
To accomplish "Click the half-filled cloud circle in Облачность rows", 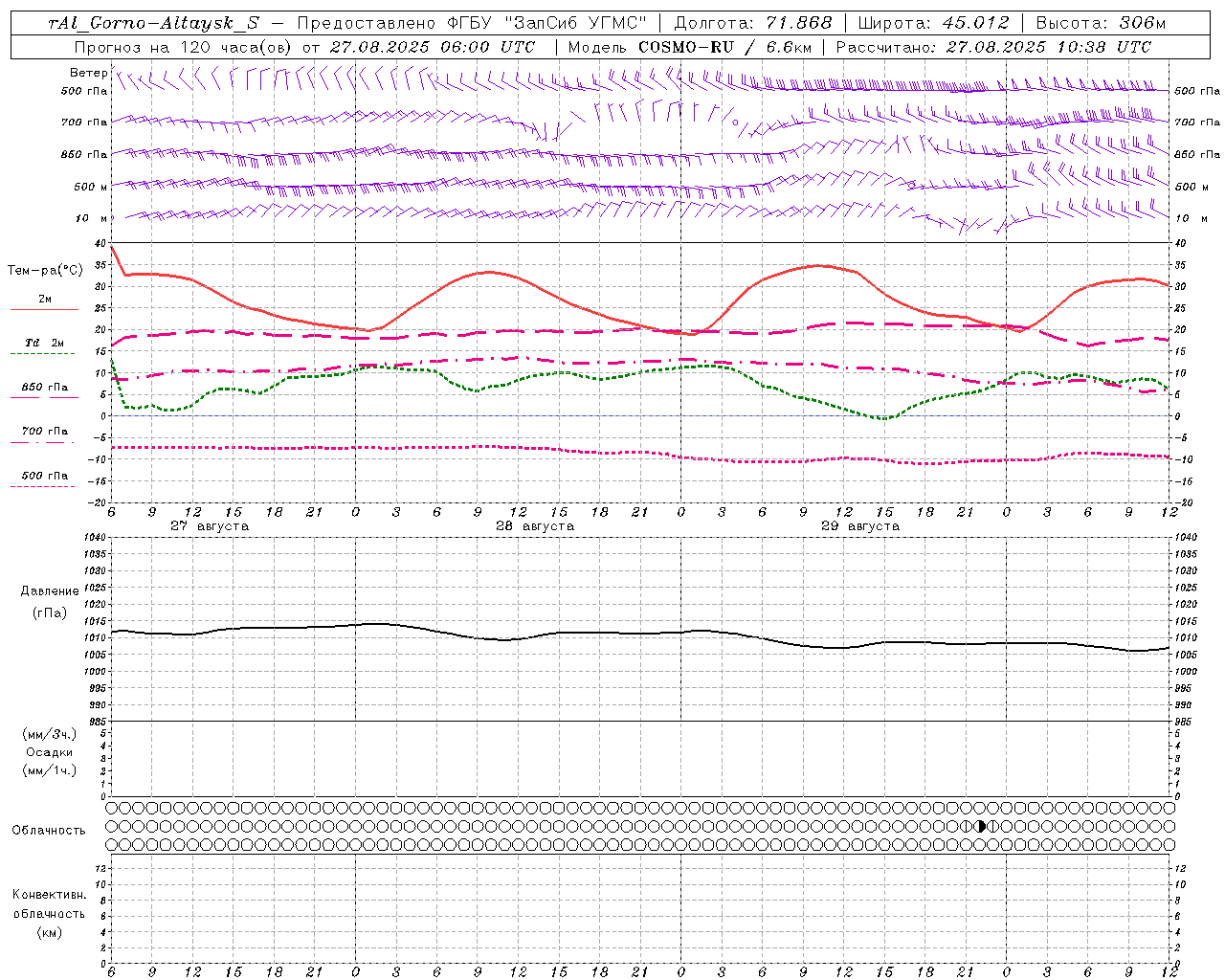I will pos(980,826).
